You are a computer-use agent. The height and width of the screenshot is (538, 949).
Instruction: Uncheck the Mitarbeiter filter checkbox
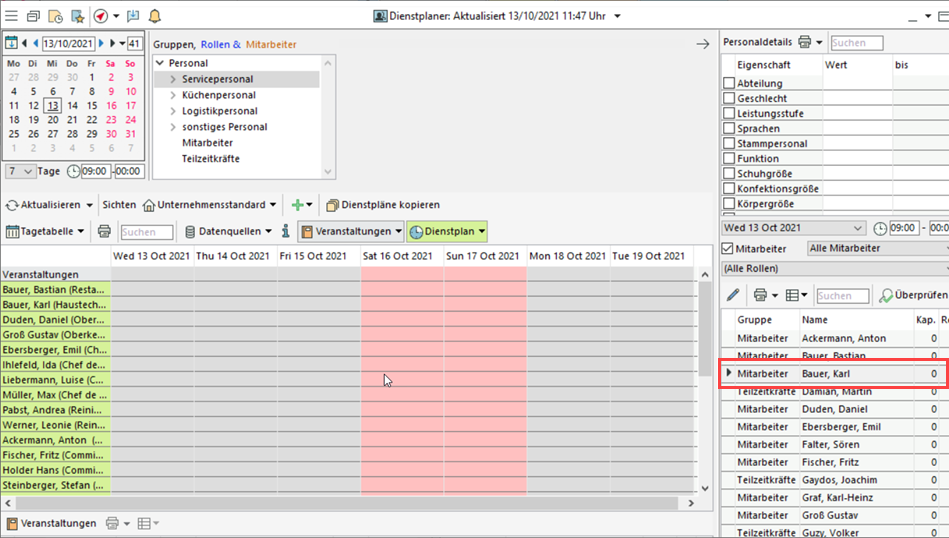[x=728, y=248]
